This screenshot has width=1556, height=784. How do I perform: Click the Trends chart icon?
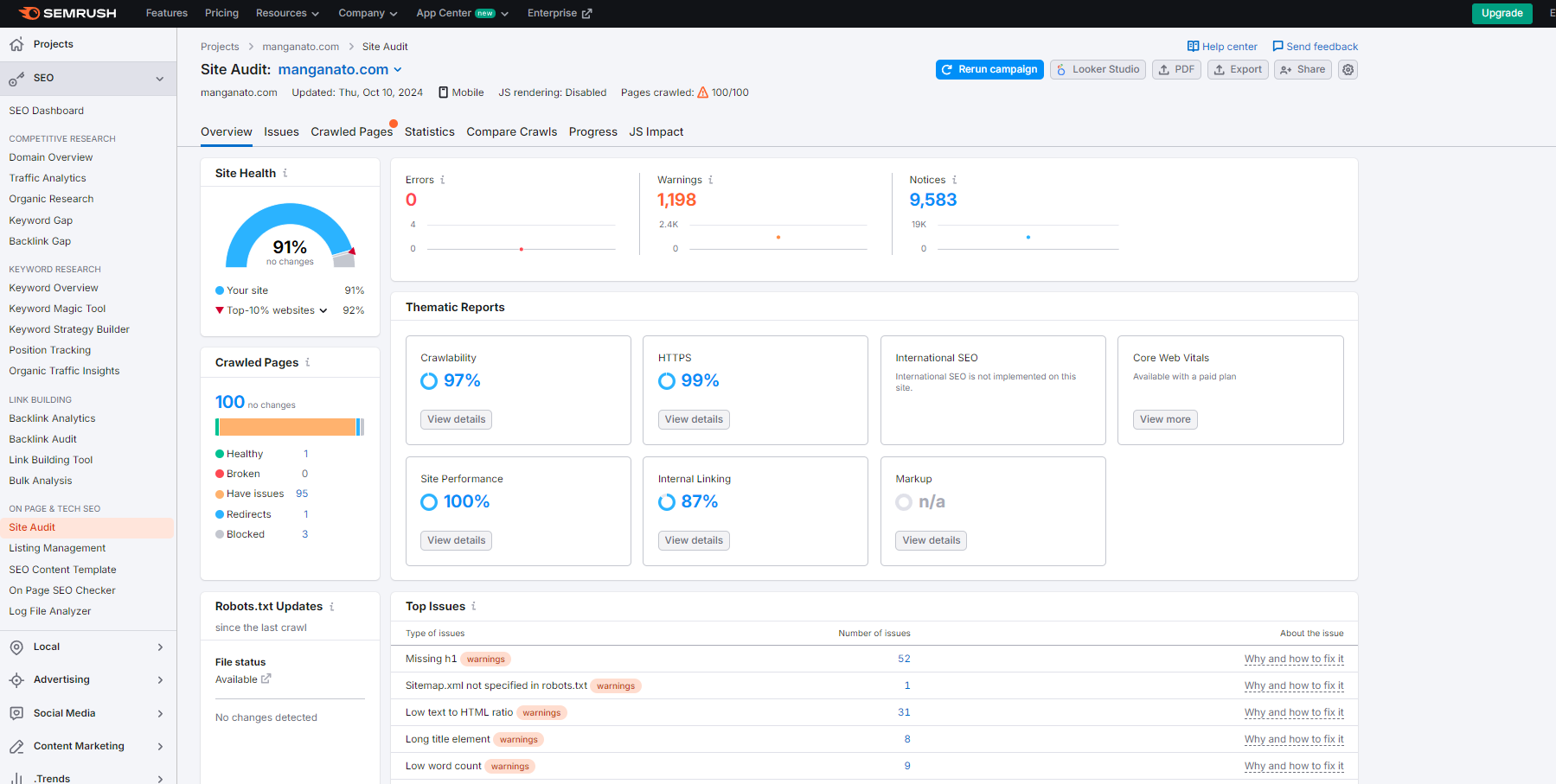point(16,778)
